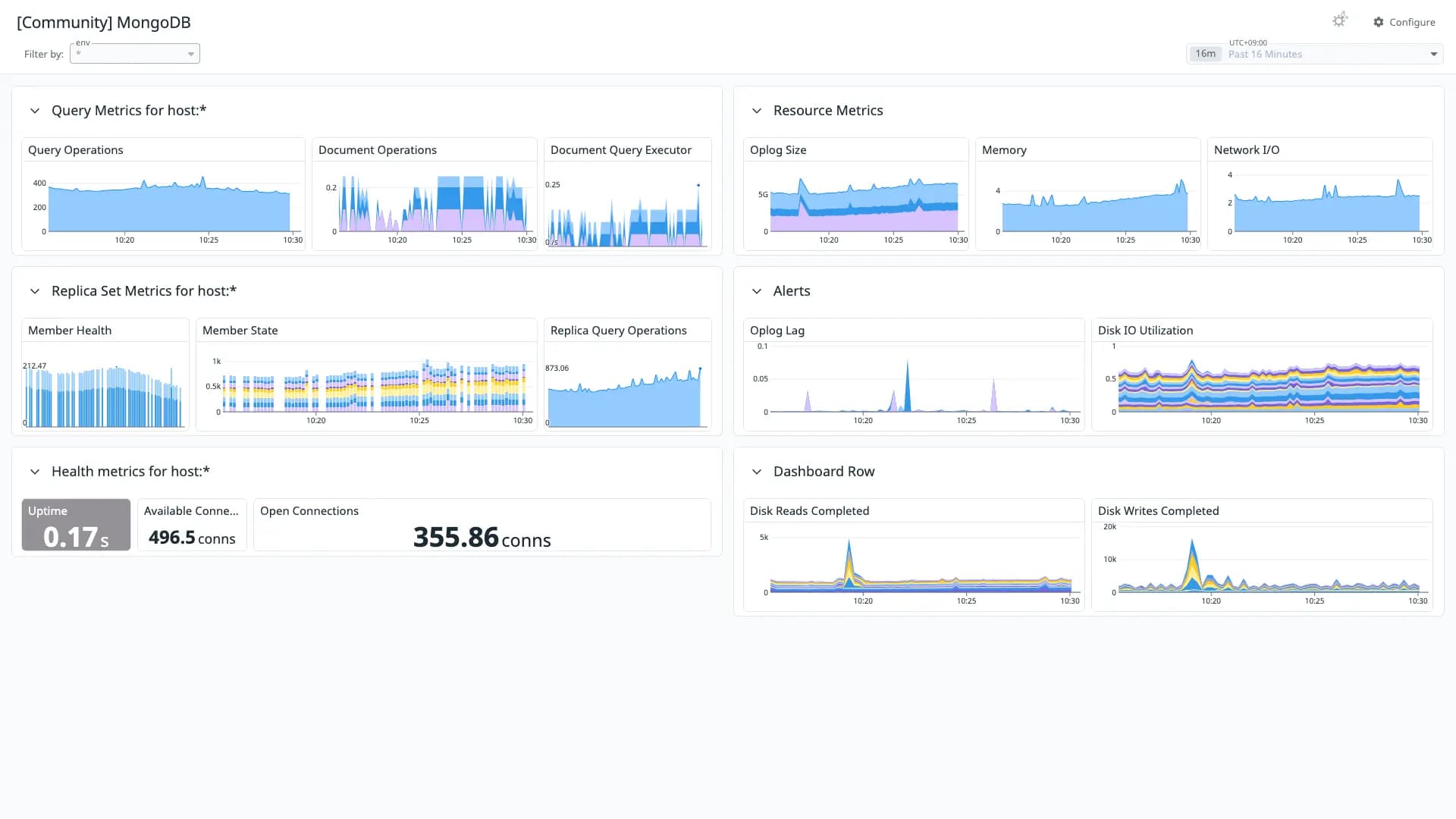Screen dimensions: 1456x819
Task: Click the Dashboard Row heading text
Action: 824,472
